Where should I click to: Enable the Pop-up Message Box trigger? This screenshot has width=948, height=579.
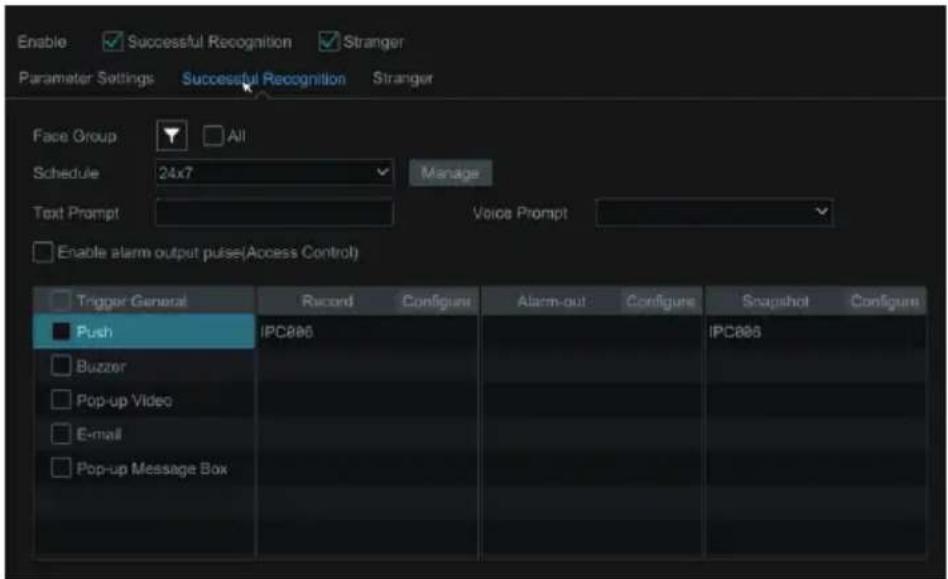click(60, 468)
